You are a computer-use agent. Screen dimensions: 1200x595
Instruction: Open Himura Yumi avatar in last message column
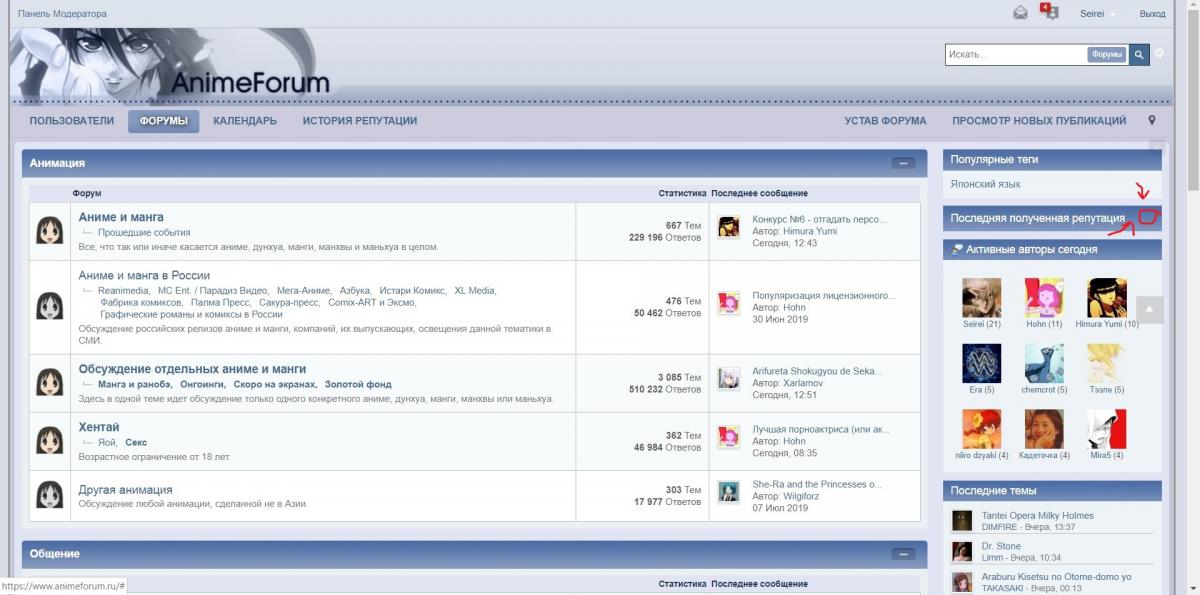click(x=729, y=227)
